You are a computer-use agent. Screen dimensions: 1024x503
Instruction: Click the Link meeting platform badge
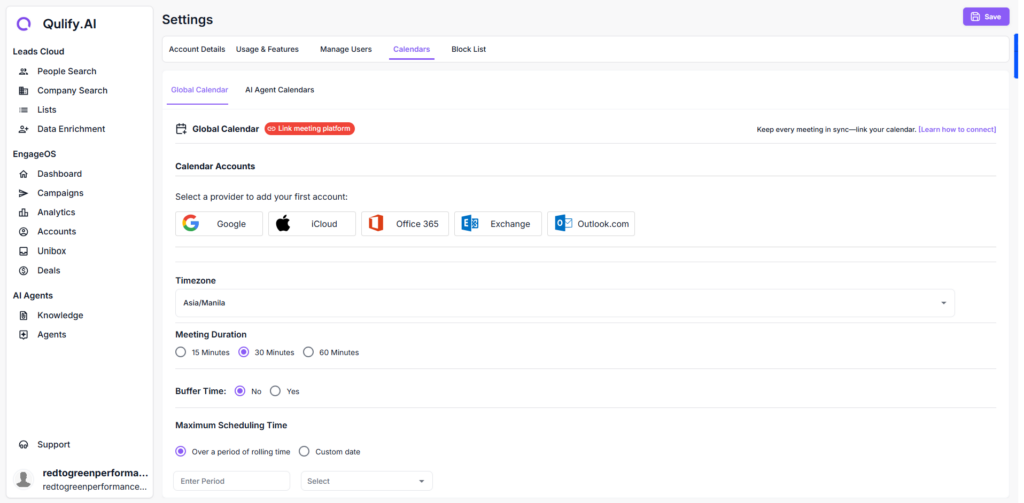tap(310, 129)
